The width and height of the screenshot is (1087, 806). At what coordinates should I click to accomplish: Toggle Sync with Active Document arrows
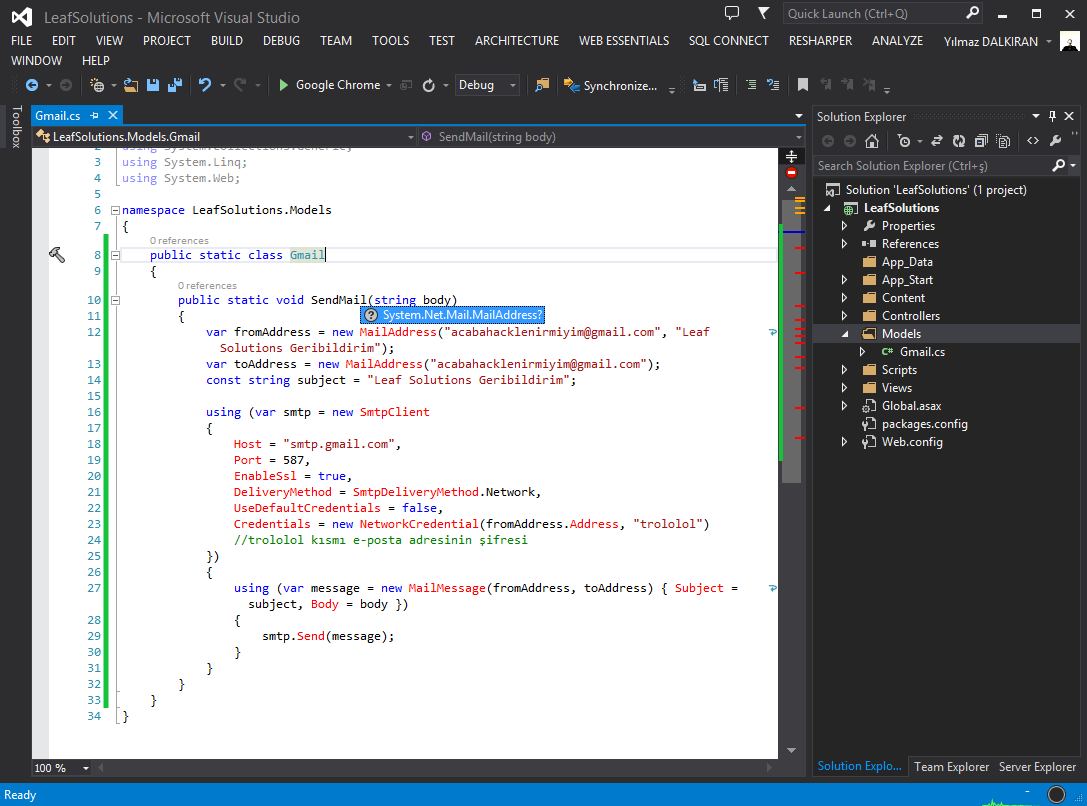point(937,141)
